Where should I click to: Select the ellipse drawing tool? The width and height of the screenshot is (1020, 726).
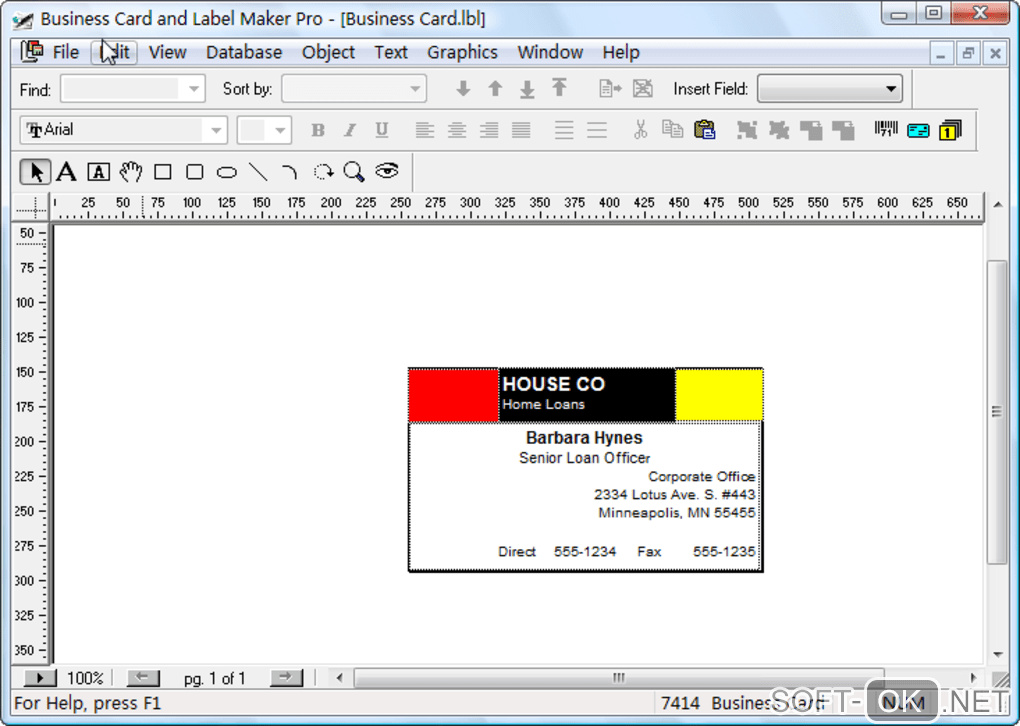tap(226, 172)
